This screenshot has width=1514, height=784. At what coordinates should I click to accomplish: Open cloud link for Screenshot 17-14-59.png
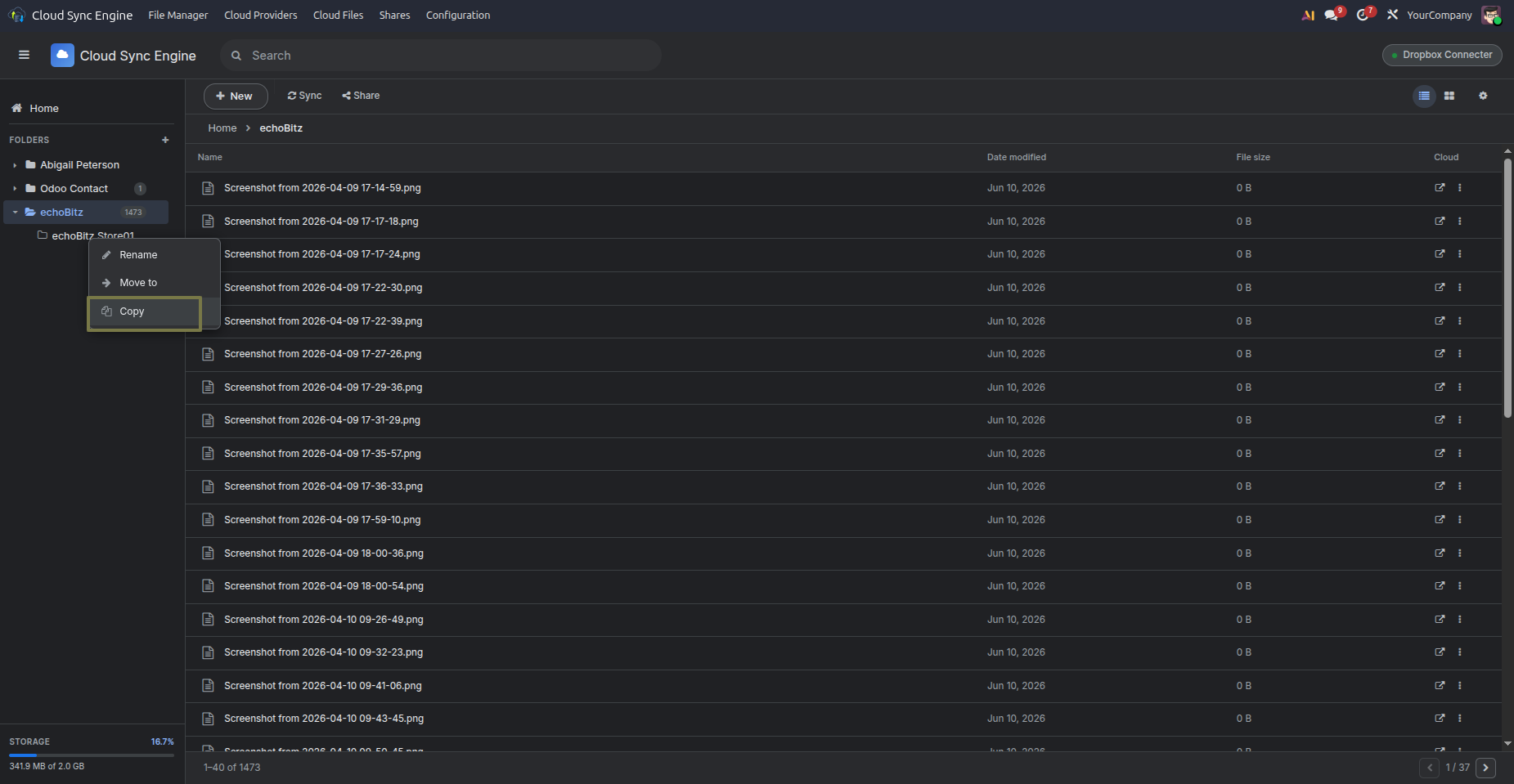point(1440,188)
